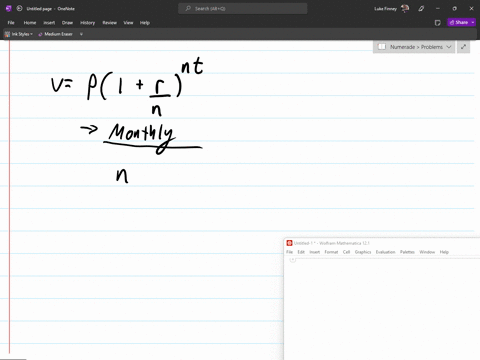This screenshot has width=480, height=360.
Task: Open the Edit menu in Mathematica window
Action: (x=301, y=252)
